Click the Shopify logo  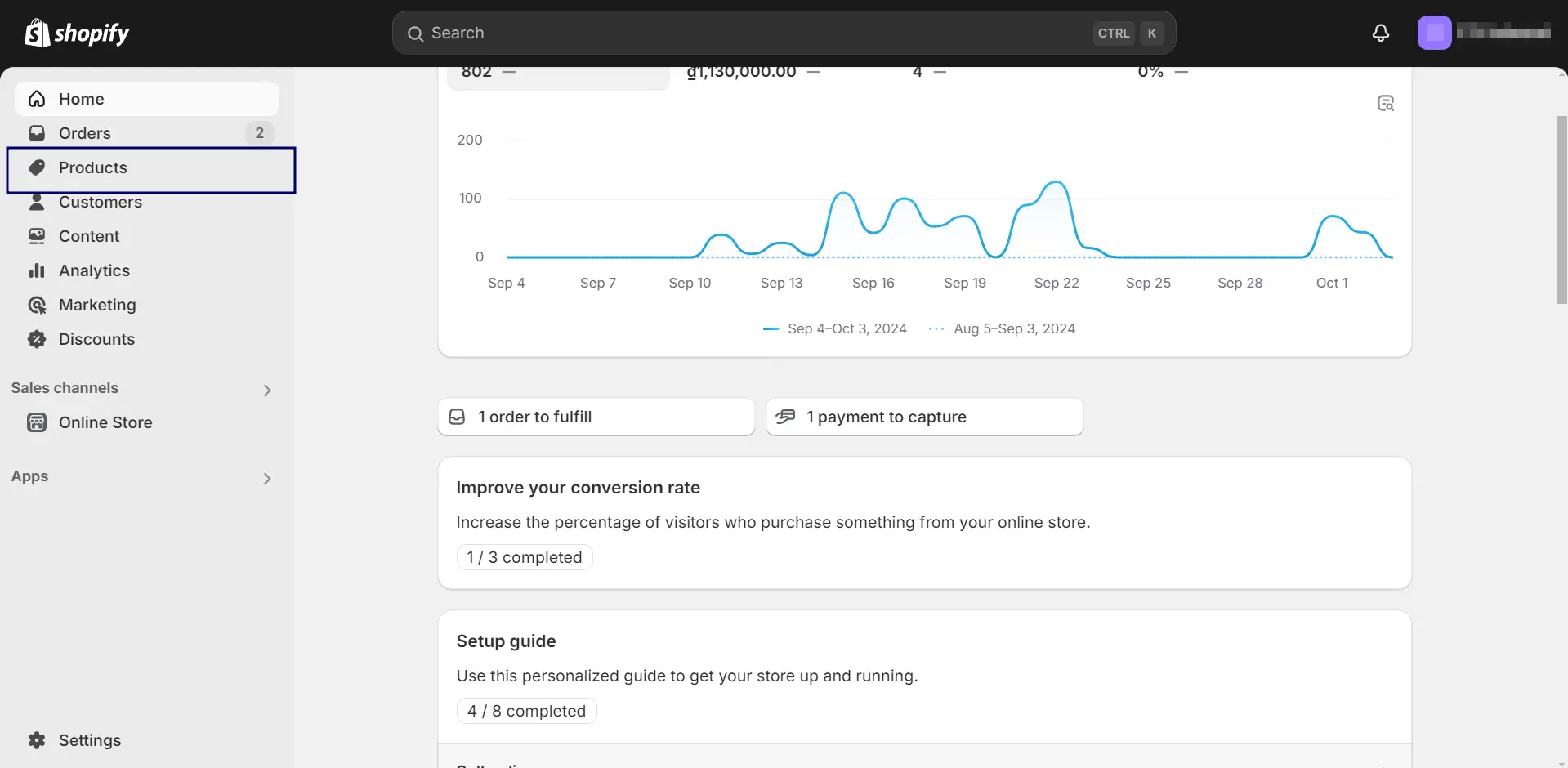(x=77, y=33)
